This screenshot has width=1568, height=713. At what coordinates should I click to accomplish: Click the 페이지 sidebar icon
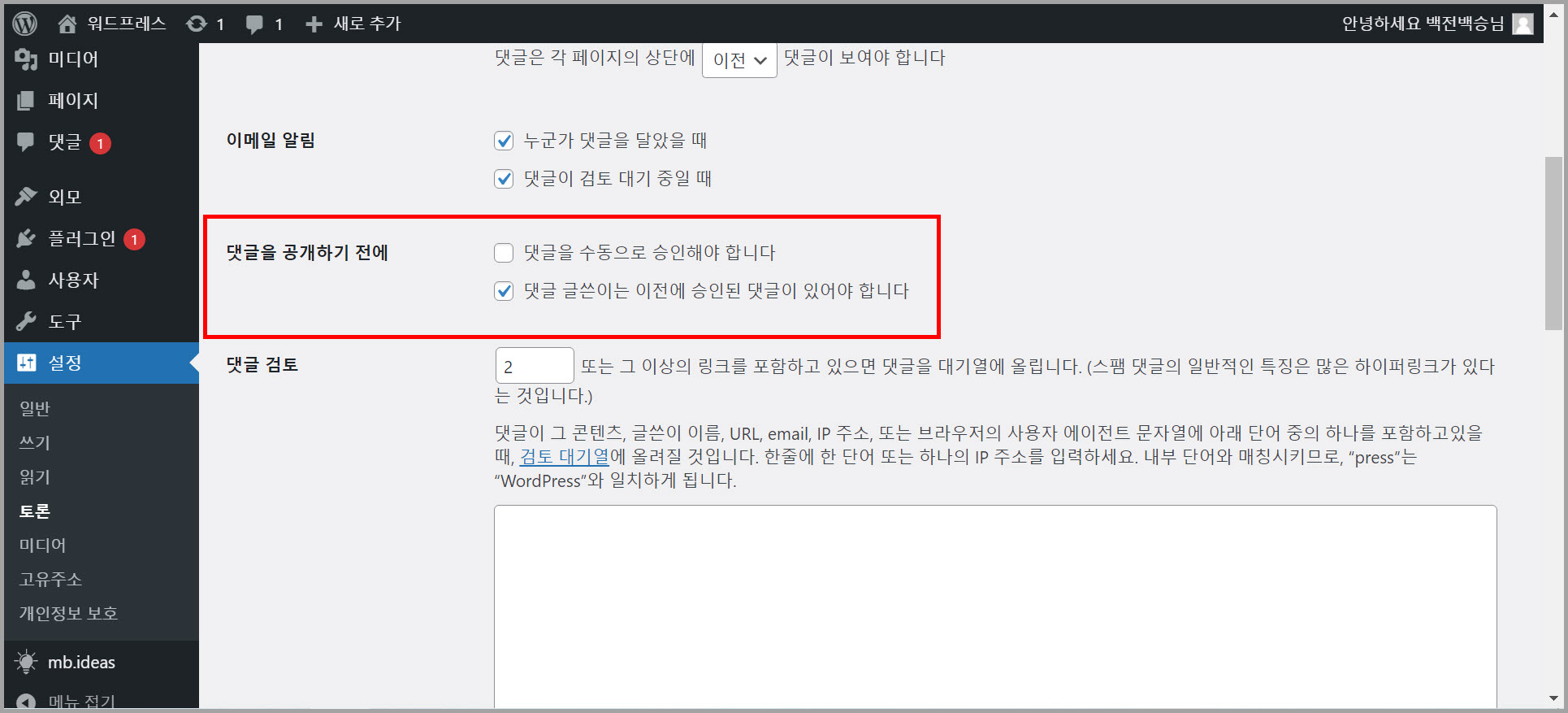26,100
